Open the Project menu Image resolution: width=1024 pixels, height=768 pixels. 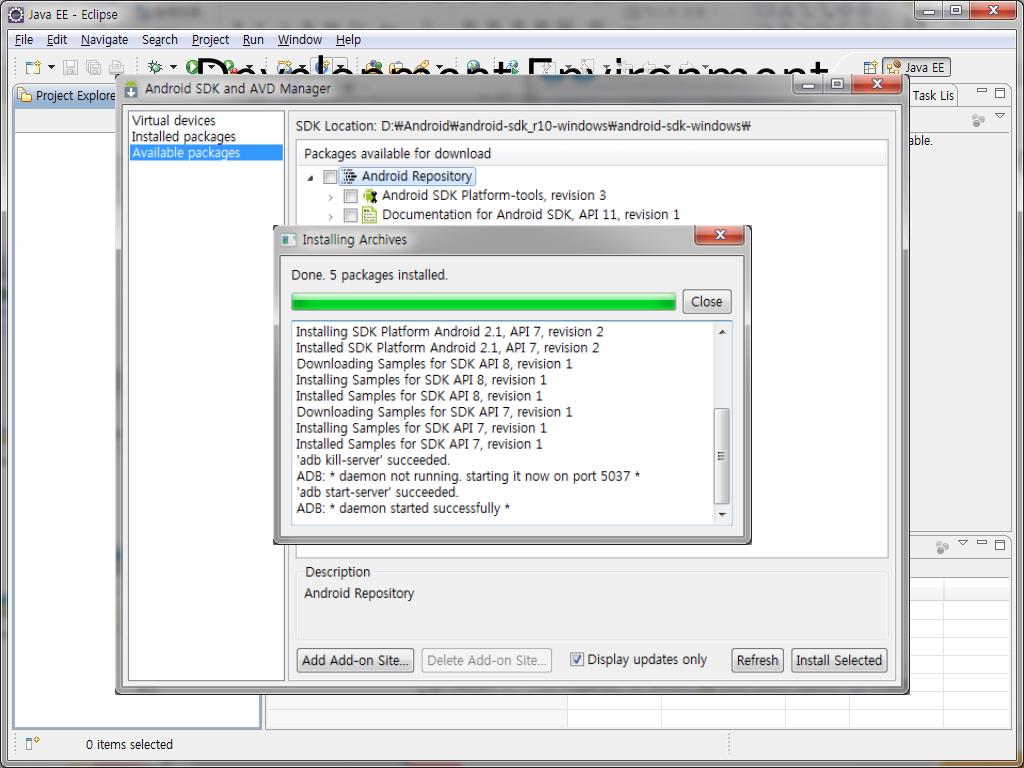[x=210, y=40]
